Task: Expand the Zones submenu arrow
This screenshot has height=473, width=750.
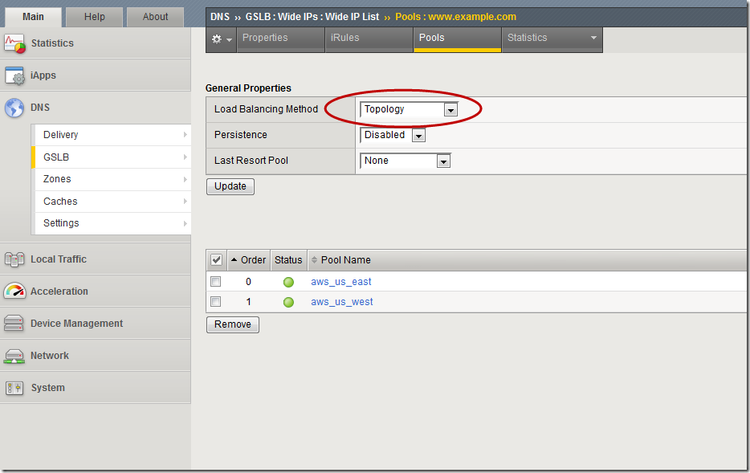Action: [185, 179]
